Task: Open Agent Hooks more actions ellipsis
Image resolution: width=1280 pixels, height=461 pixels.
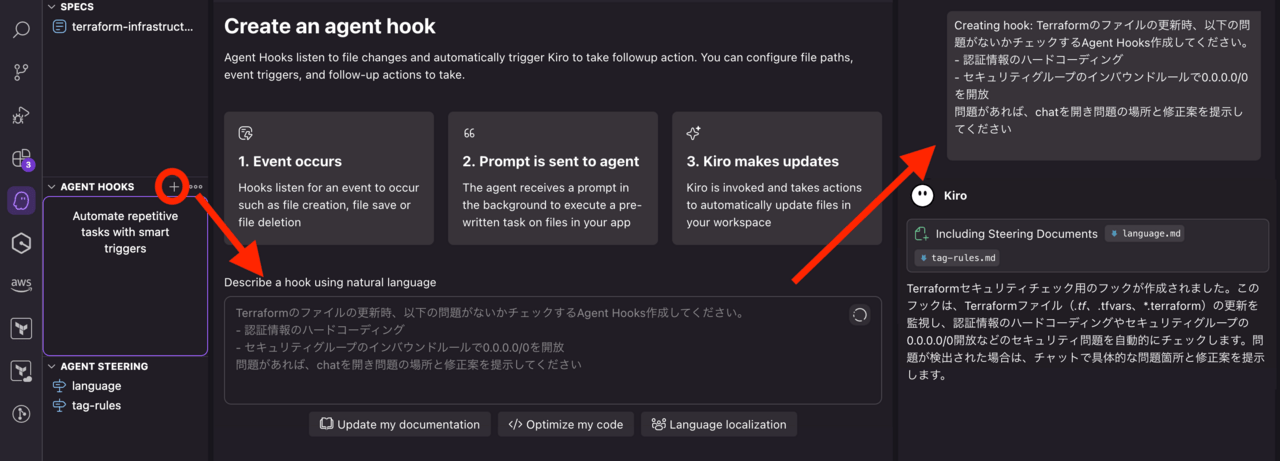Action: coord(196,186)
